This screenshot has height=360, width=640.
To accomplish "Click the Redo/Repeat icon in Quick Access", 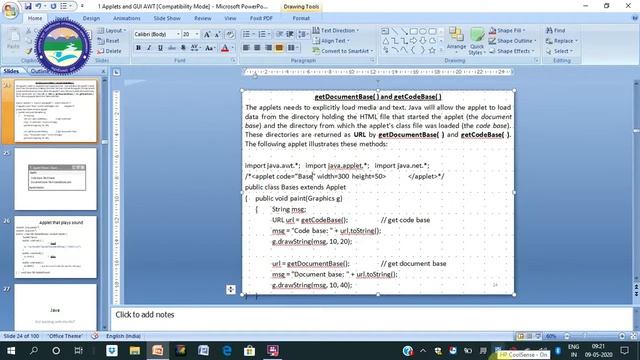I will pos(53,6).
